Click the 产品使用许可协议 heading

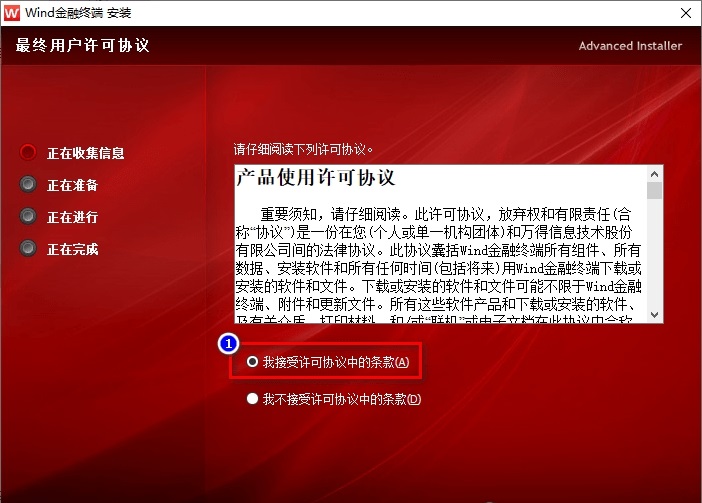(316, 179)
